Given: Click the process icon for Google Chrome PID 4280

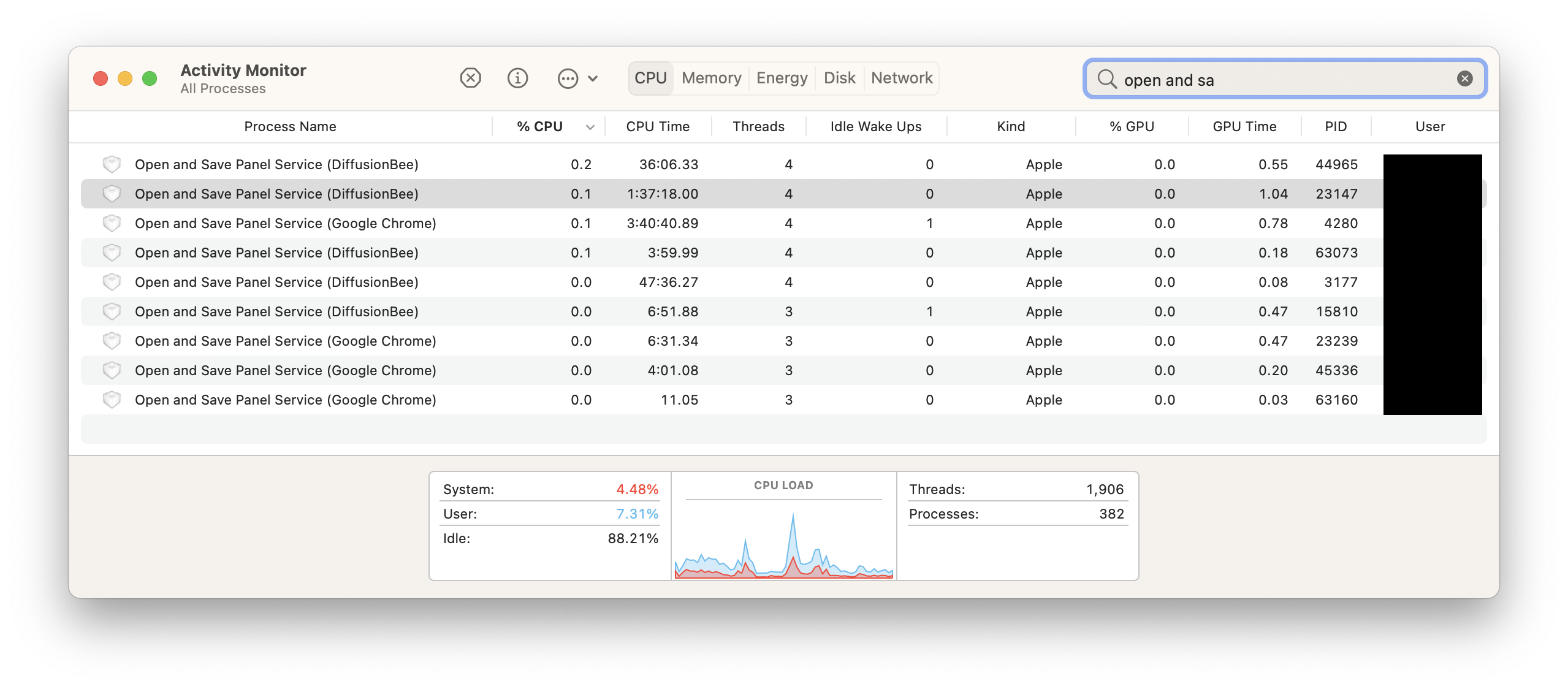Looking at the screenshot, I should tap(112, 223).
